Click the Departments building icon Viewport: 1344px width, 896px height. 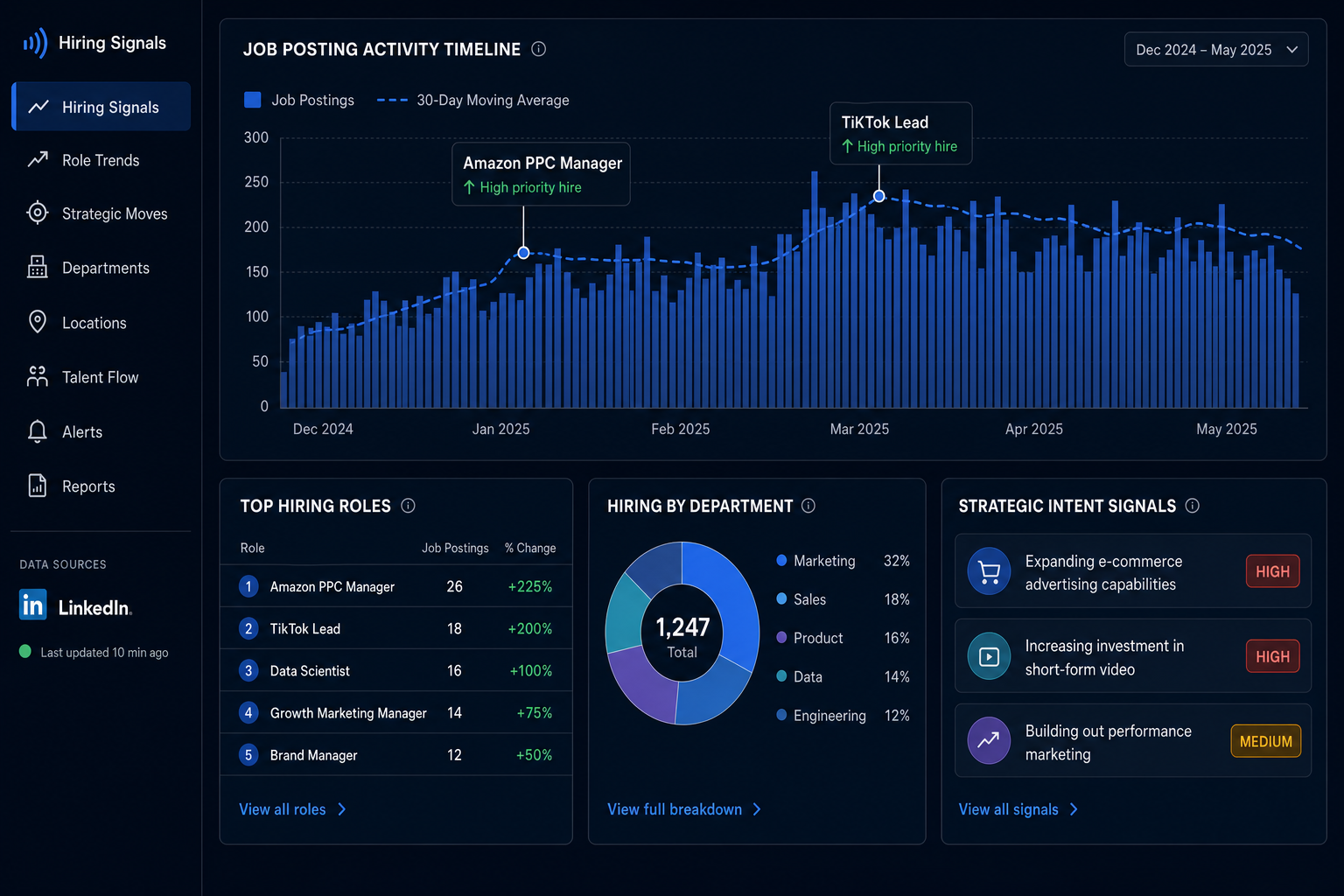click(38, 267)
